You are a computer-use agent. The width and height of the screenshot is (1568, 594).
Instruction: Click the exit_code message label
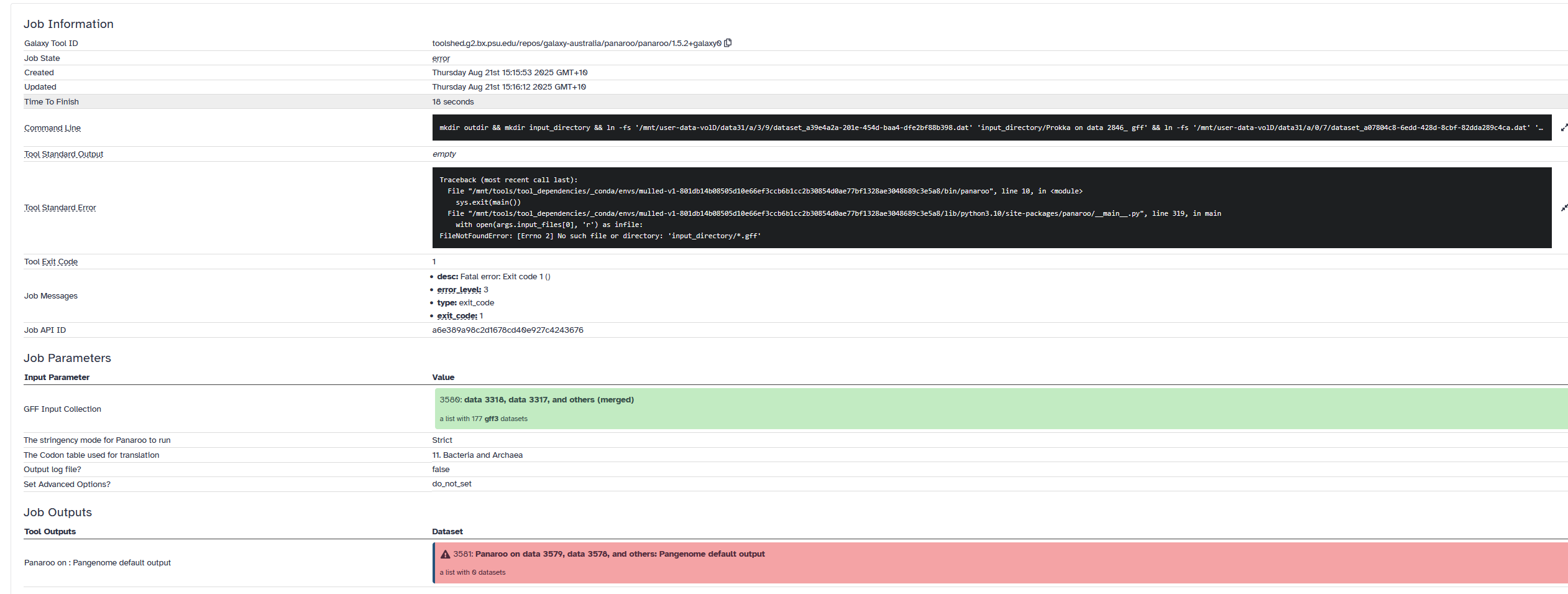point(457,316)
